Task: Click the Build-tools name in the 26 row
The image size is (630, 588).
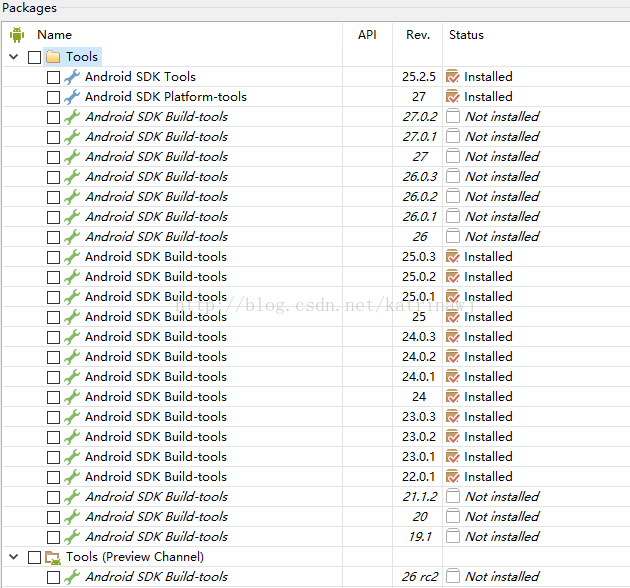Action: 157,237
